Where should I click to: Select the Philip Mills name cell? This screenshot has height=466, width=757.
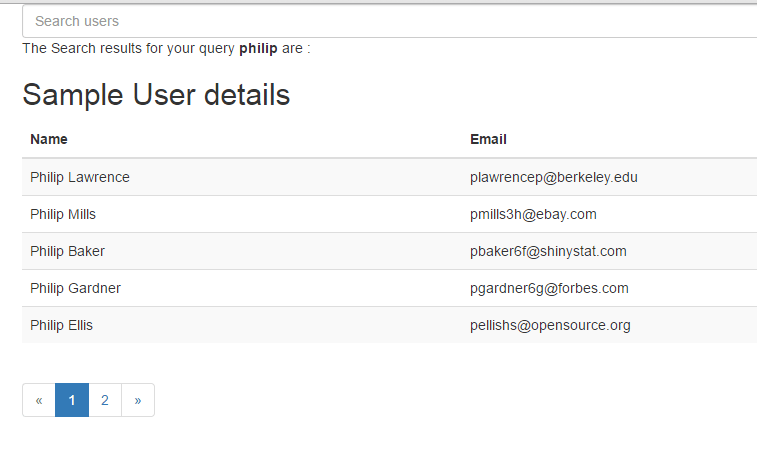(63, 214)
